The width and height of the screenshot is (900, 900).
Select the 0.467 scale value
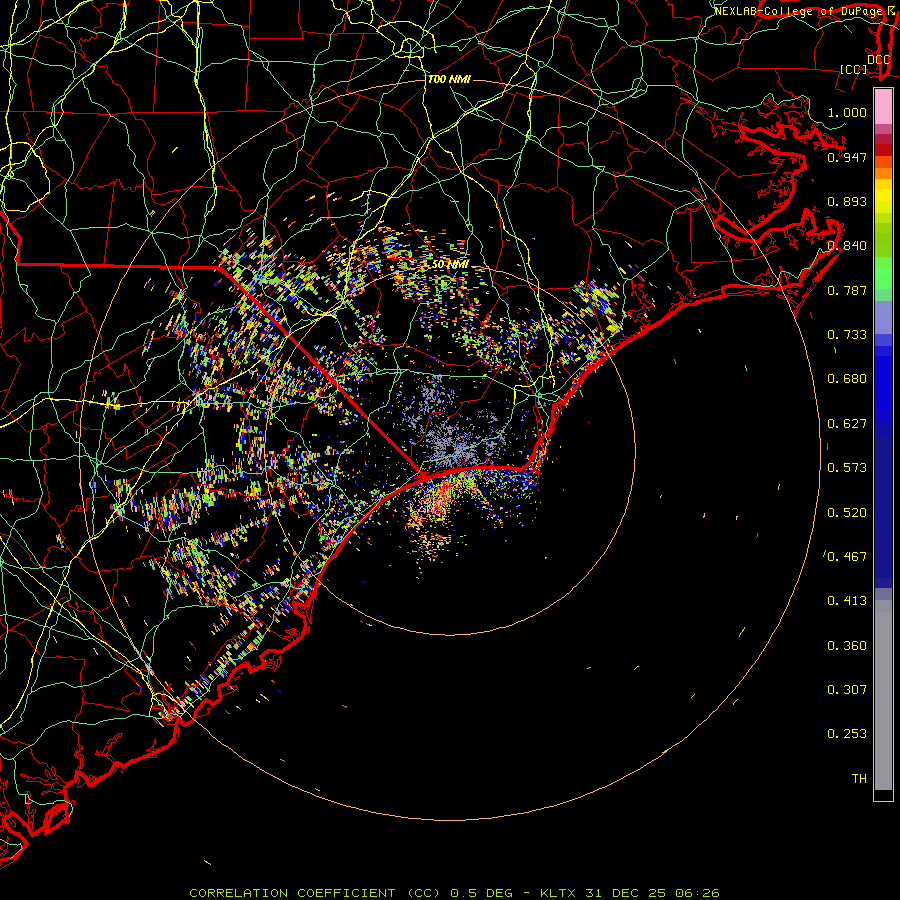[847, 557]
